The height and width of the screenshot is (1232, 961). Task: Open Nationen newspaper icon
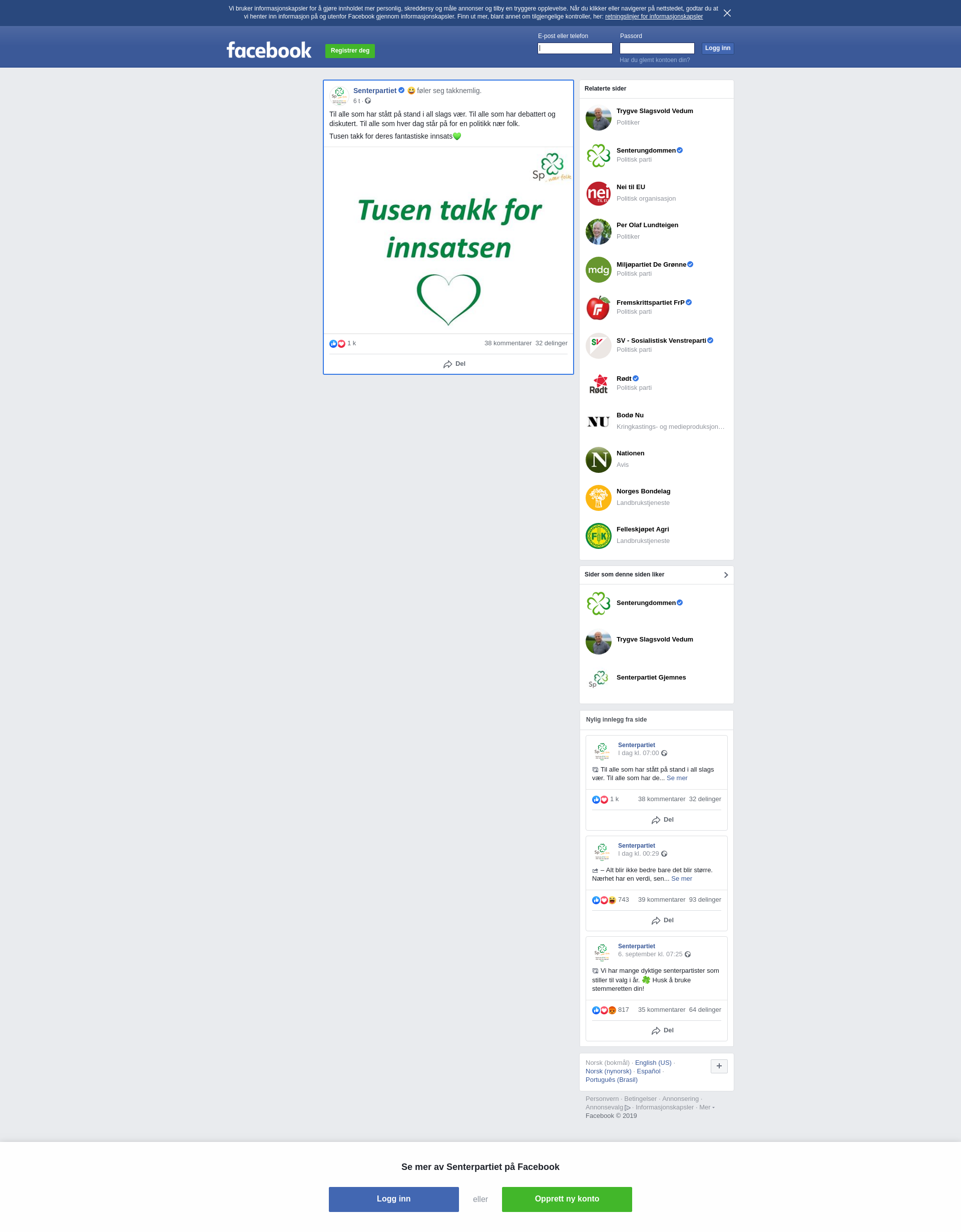pos(598,460)
